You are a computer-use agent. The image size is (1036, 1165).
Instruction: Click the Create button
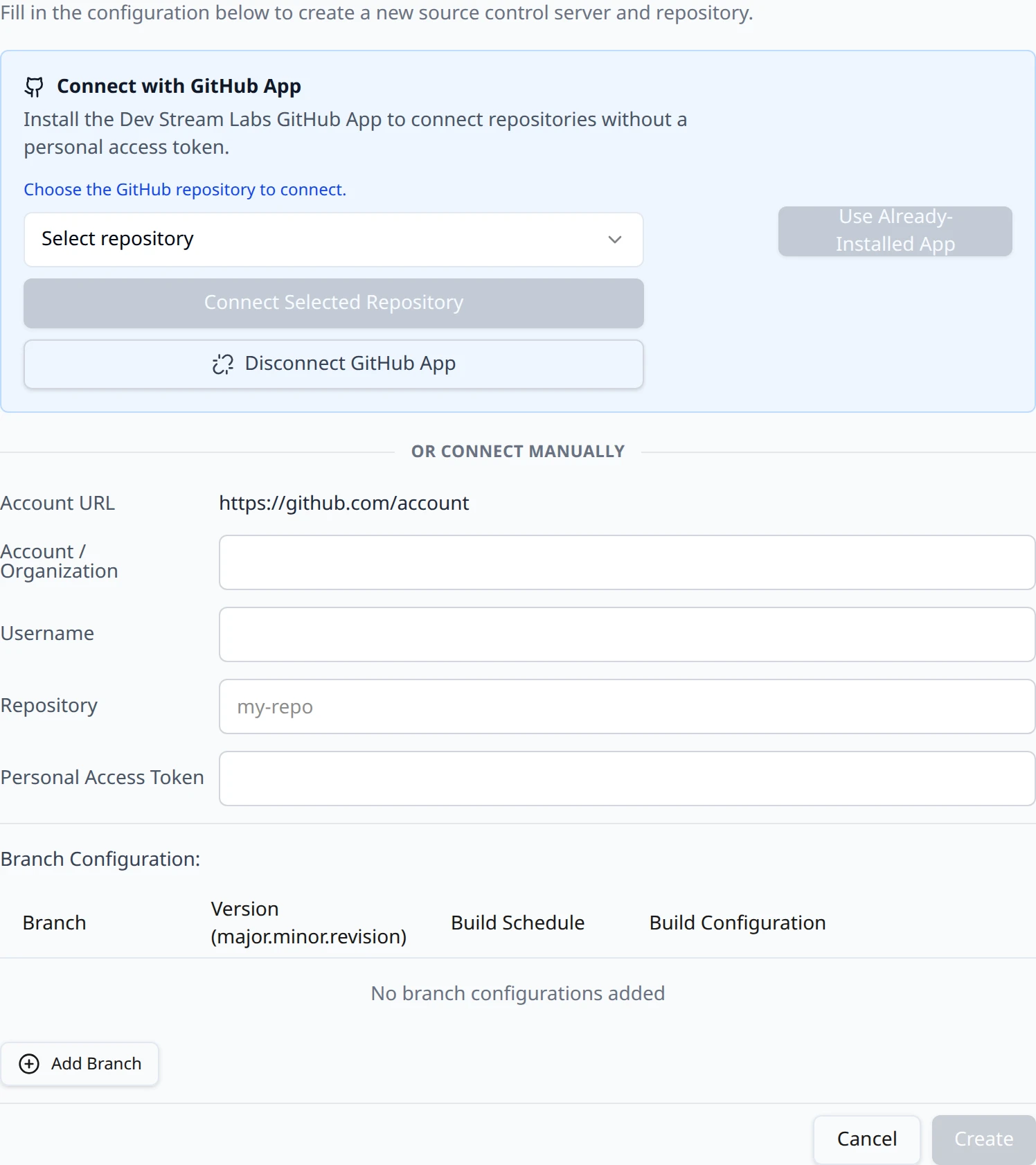[x=983, y=1139]
